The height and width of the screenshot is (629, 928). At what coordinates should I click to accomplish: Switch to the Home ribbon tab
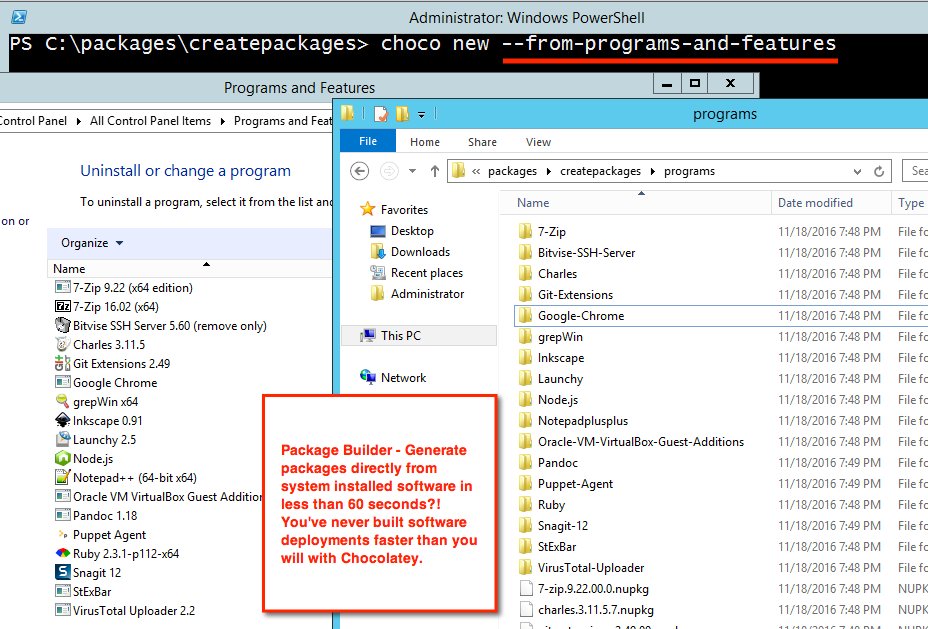click(425, 142)
